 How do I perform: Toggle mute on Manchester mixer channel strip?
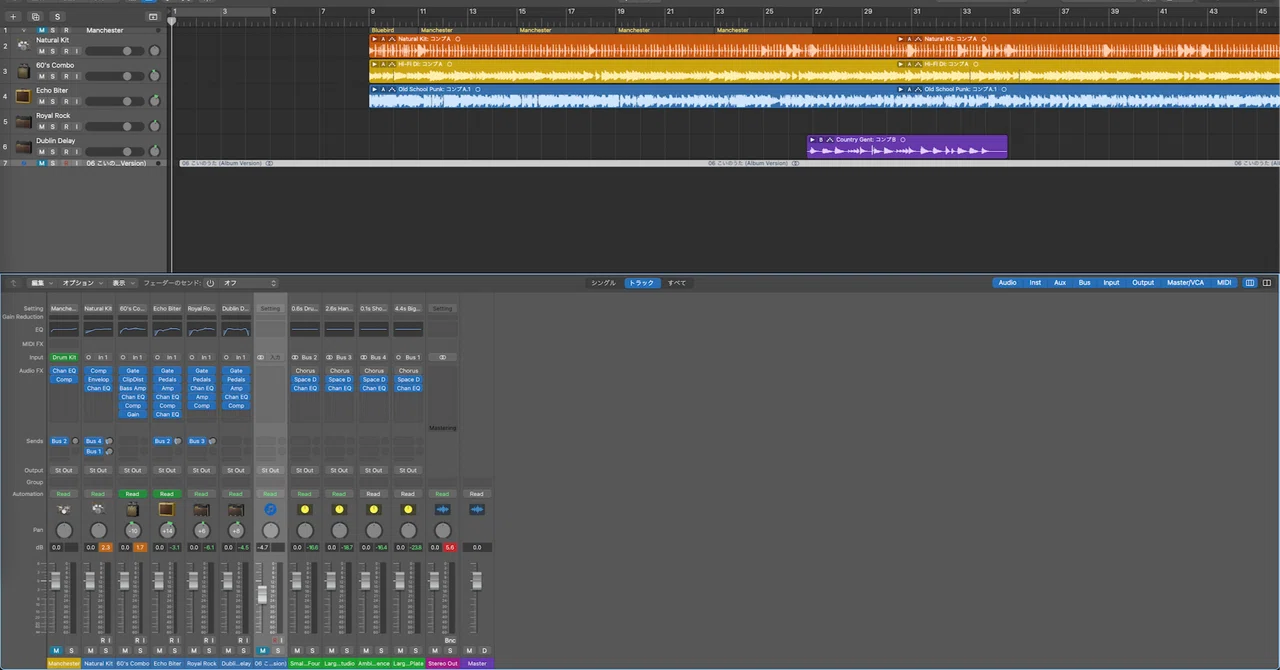coord(56,651)
